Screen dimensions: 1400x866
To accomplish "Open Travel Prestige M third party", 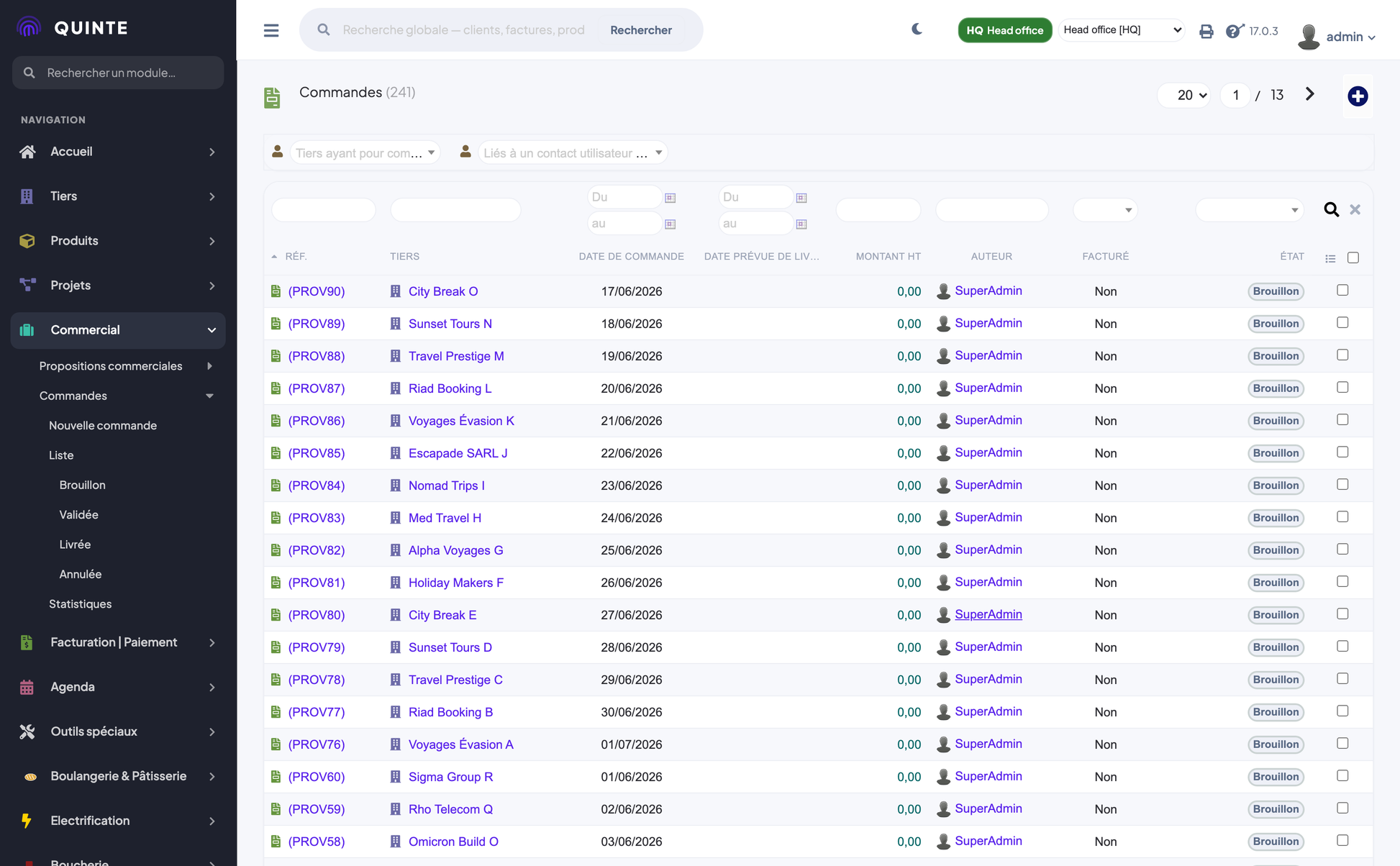I will 456,356.
